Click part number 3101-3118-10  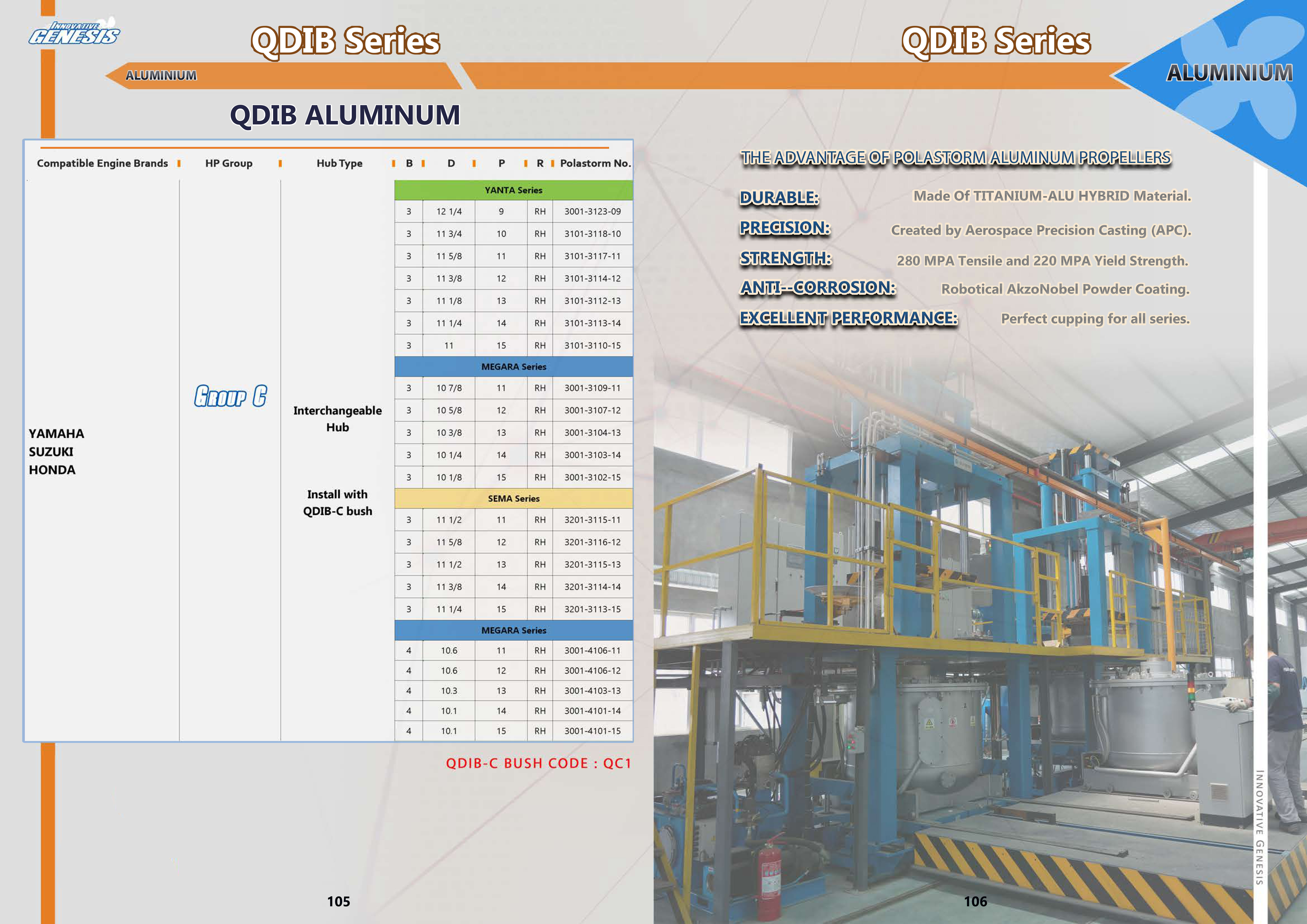tap(593, 234)
